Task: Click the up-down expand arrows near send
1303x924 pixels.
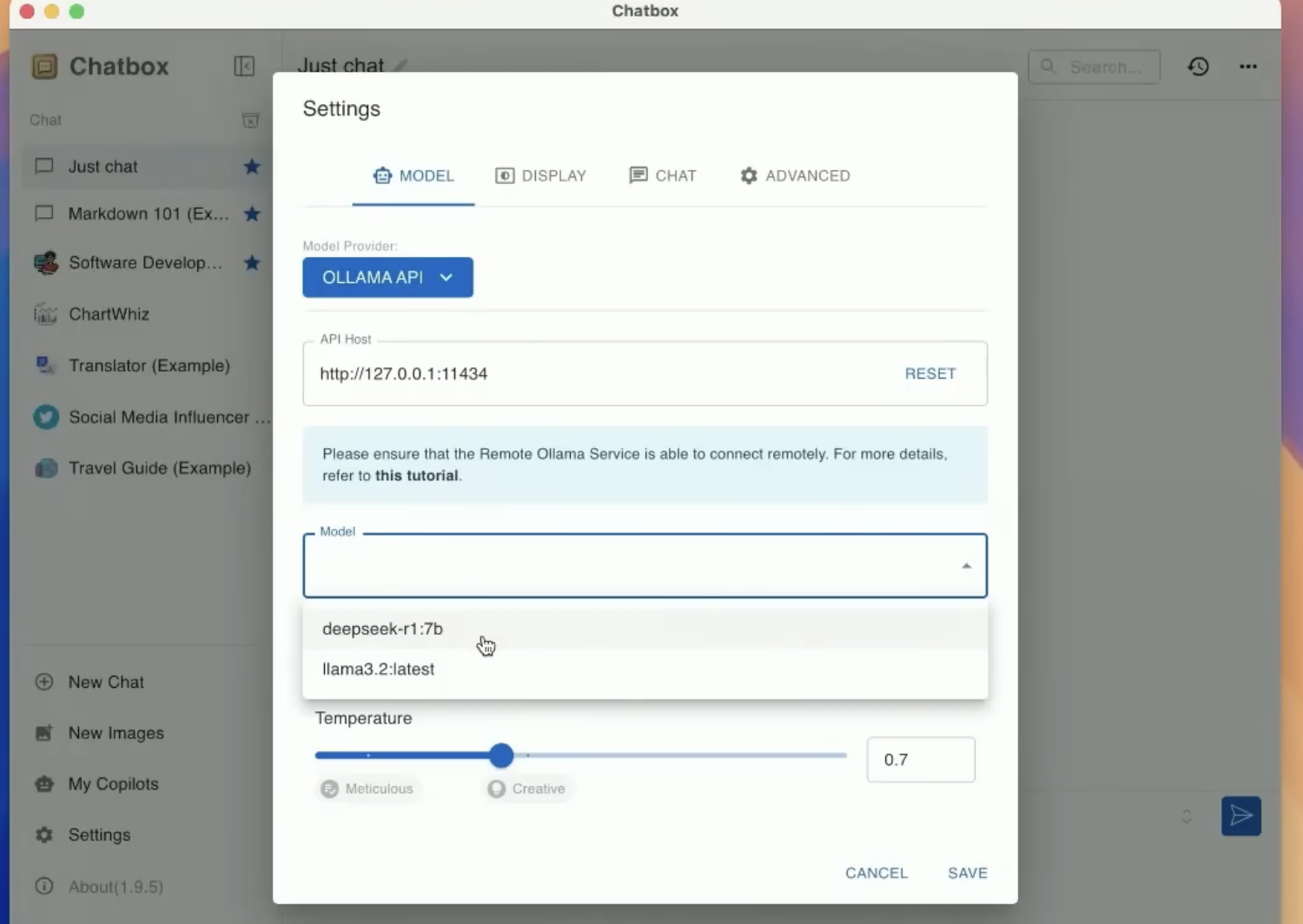Action: coord(1187,816)
